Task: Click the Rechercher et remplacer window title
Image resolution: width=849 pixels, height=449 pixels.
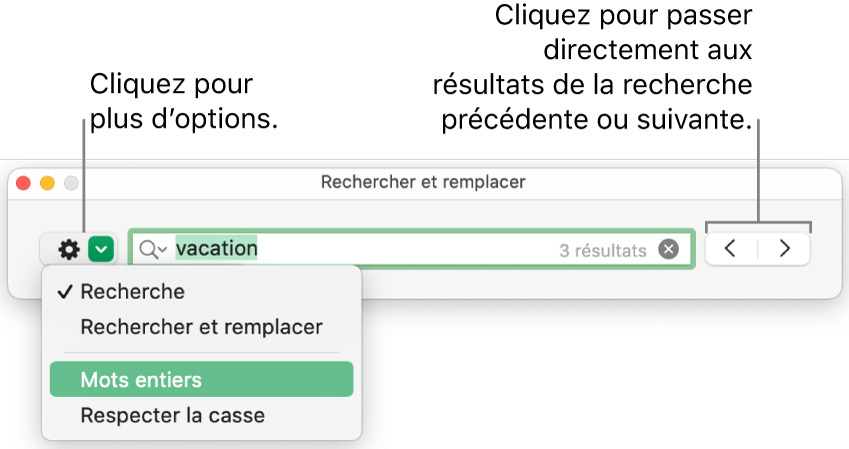Action: (423, 183)
